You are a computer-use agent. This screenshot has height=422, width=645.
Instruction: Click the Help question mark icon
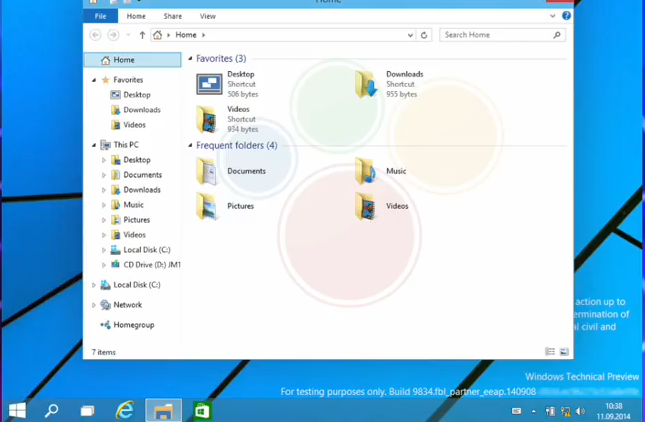(566, 16)
